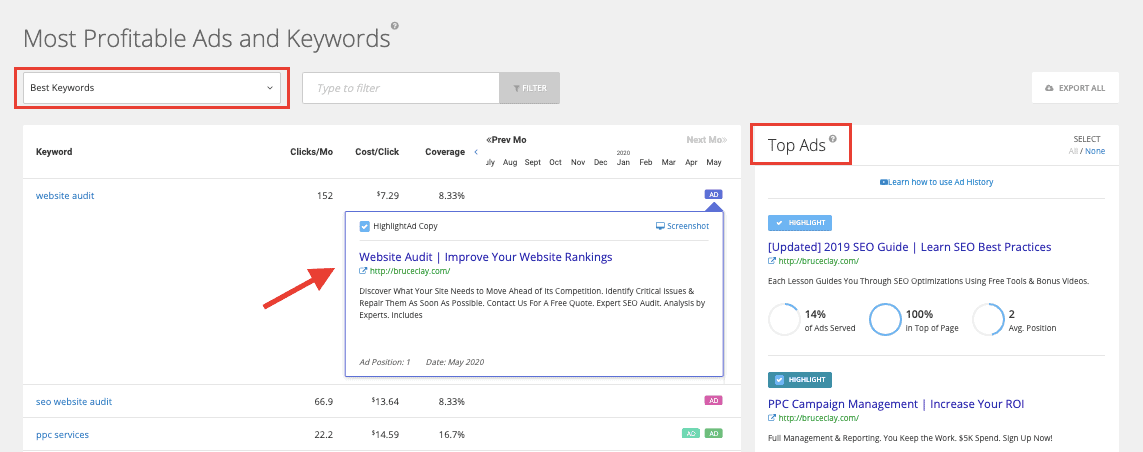Screen dimensions: 1143x452
Task: Click help icon beside Top Ads heading
Action: click(x=833, y=139)
